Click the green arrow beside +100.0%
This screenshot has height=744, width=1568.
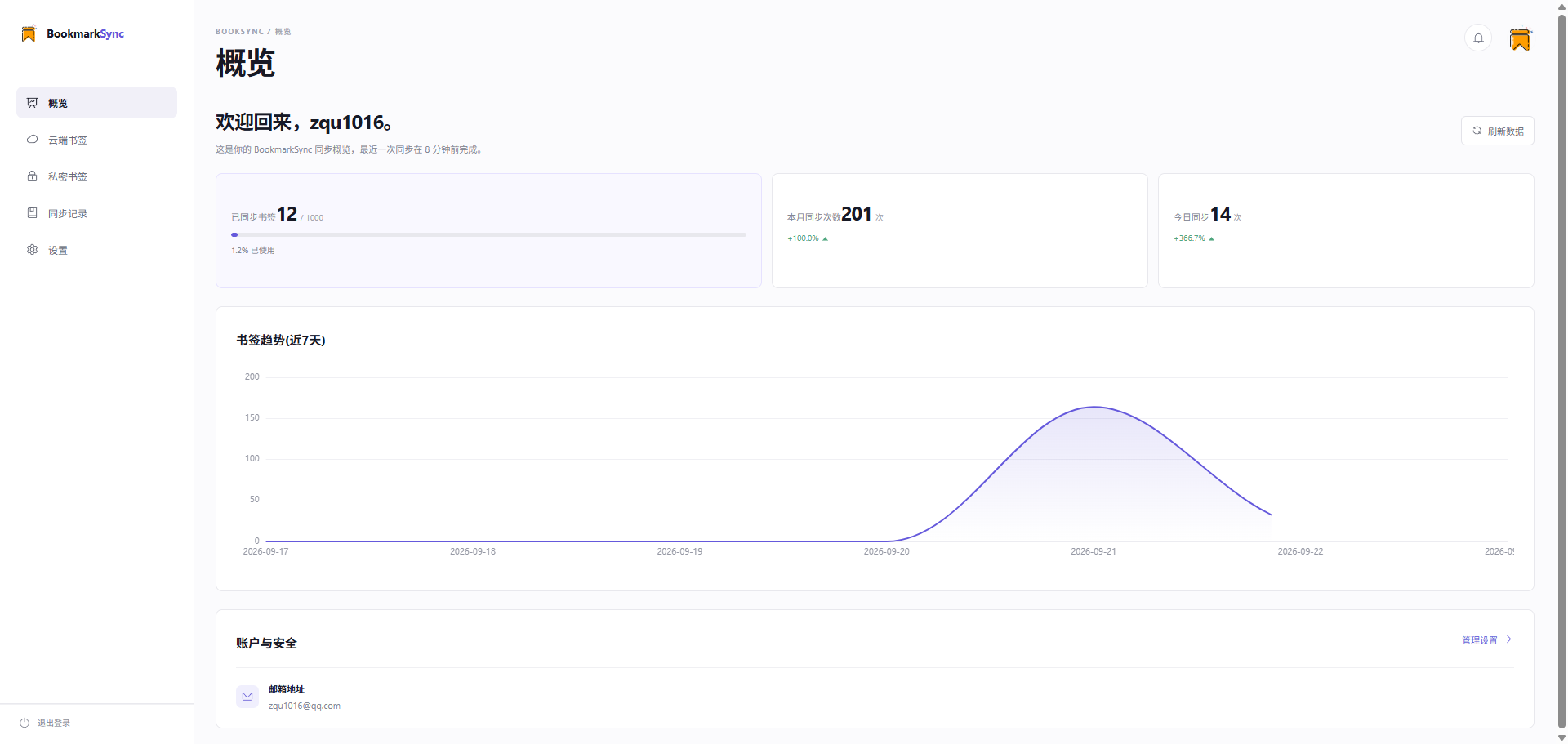click(825, 238)
